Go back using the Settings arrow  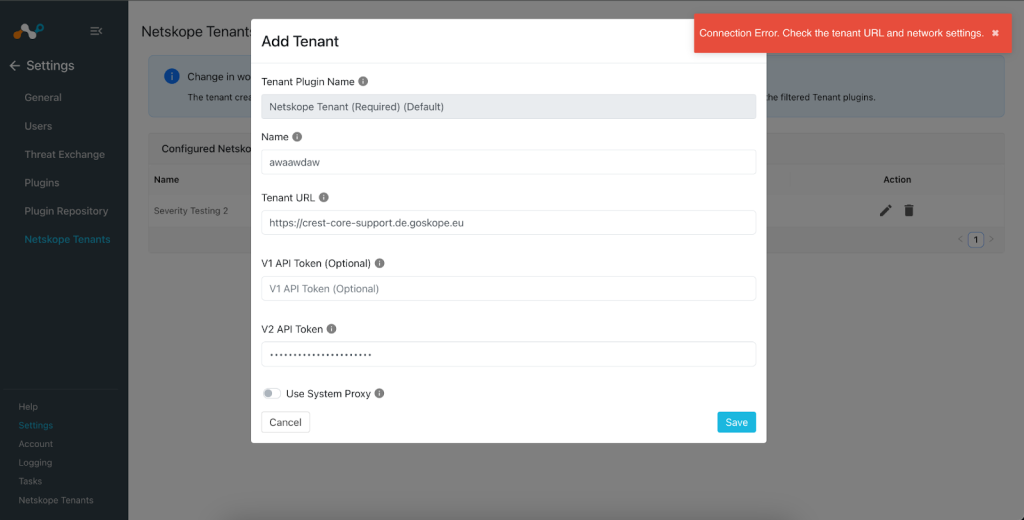[x=14, y=66]
